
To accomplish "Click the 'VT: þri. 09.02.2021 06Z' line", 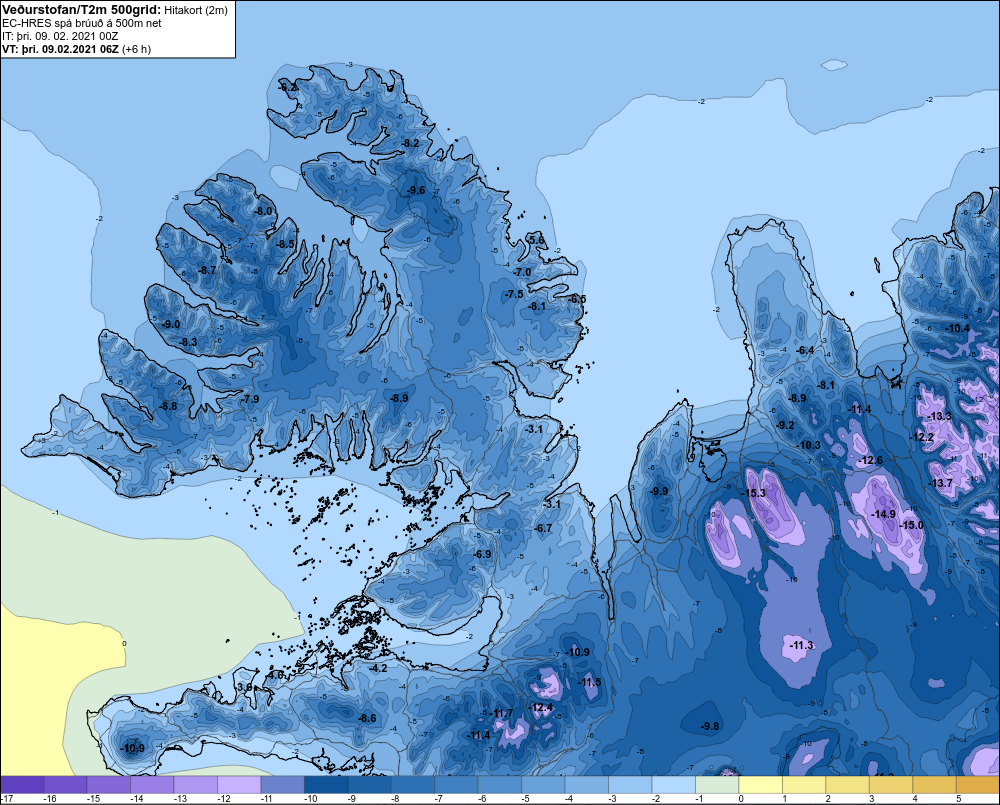I will tap(60, 49).
